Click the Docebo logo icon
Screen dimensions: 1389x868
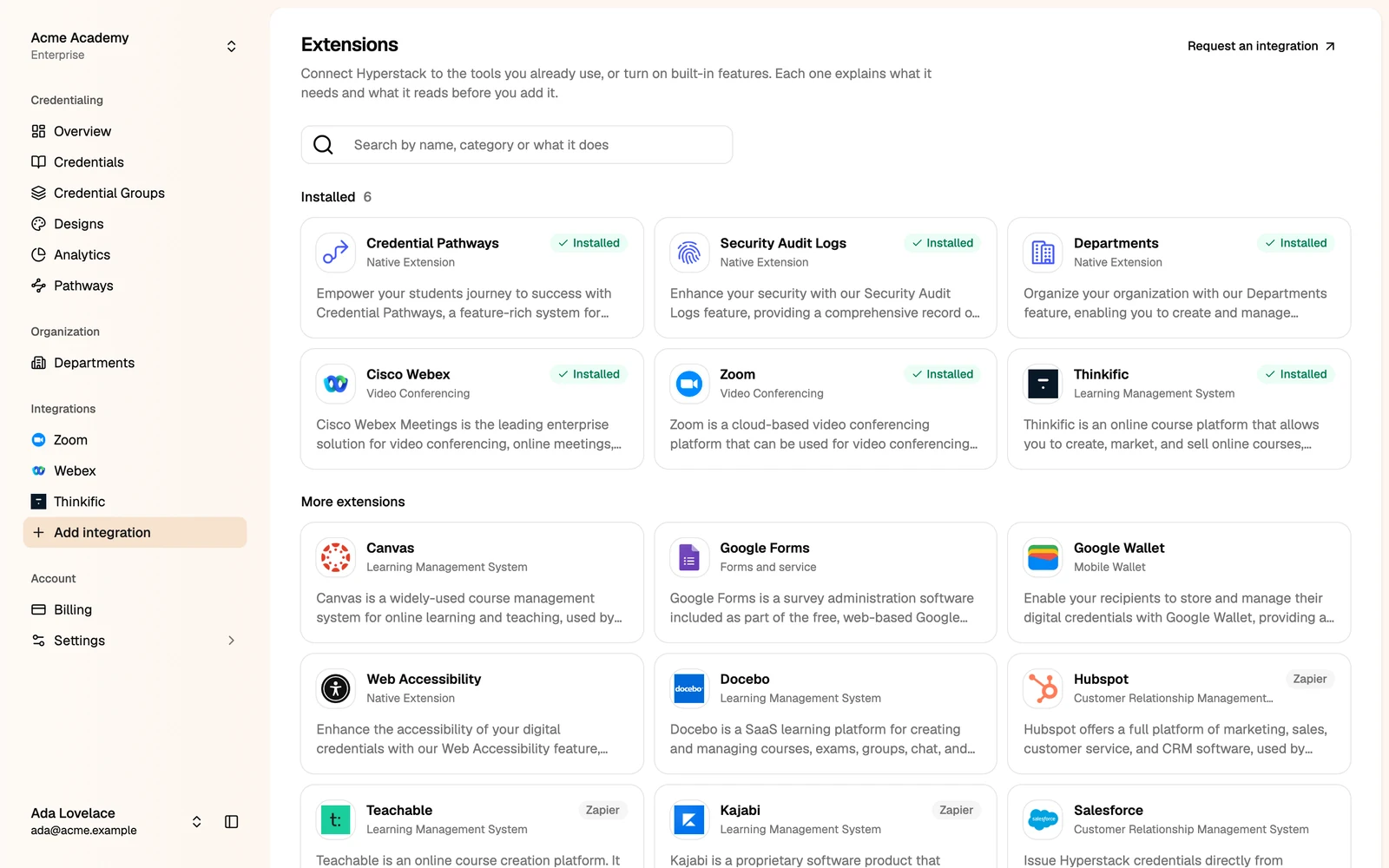tap(689, 688)
